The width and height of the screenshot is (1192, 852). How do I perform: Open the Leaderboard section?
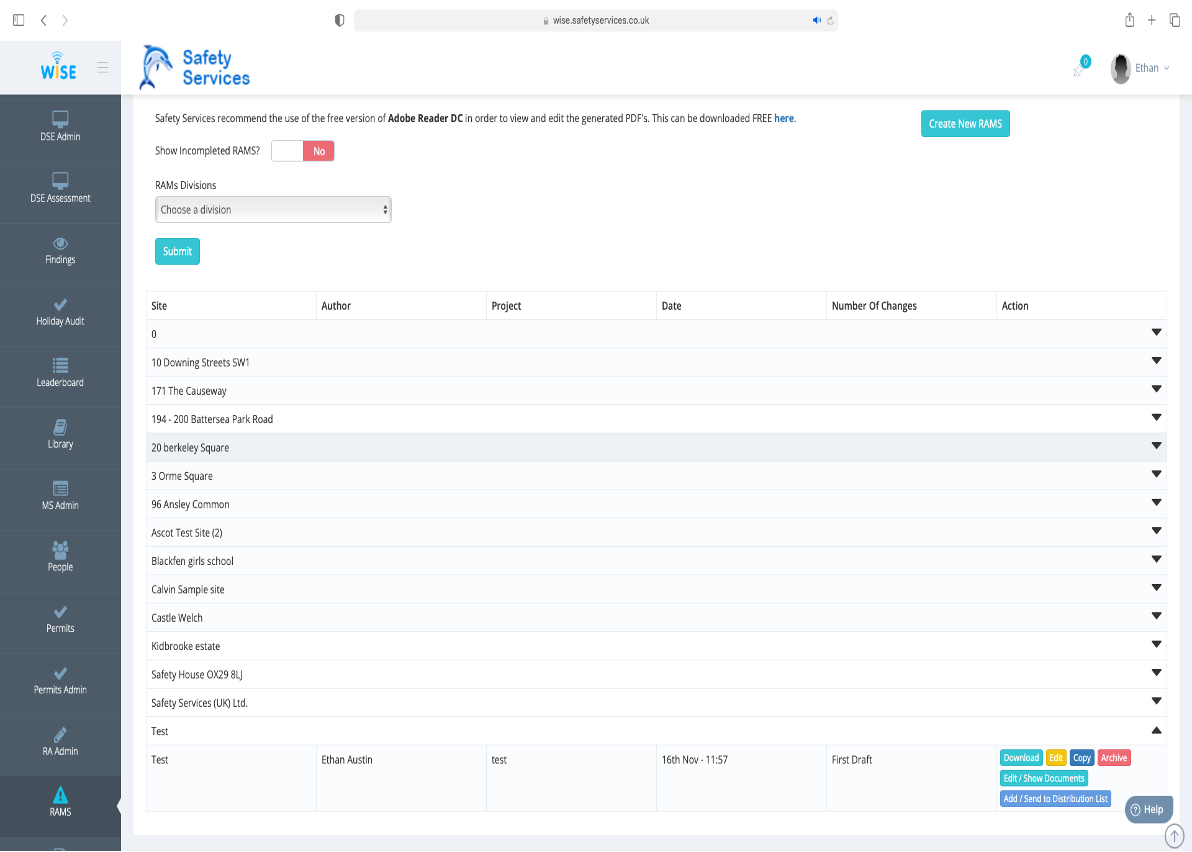tap(60, 373)
